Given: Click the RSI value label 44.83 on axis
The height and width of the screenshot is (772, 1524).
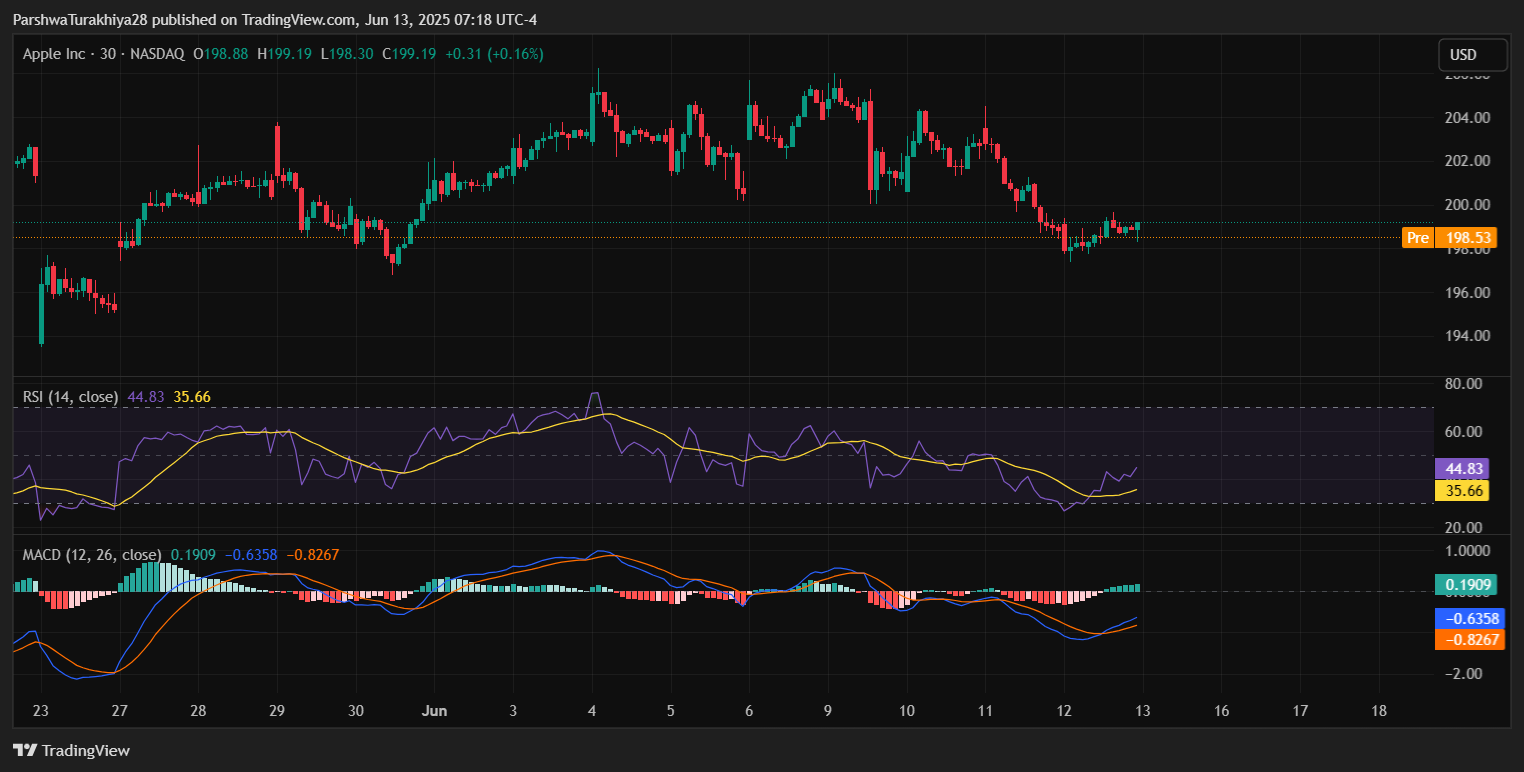Looking at the screenshot, I should tap(1462, 469).
